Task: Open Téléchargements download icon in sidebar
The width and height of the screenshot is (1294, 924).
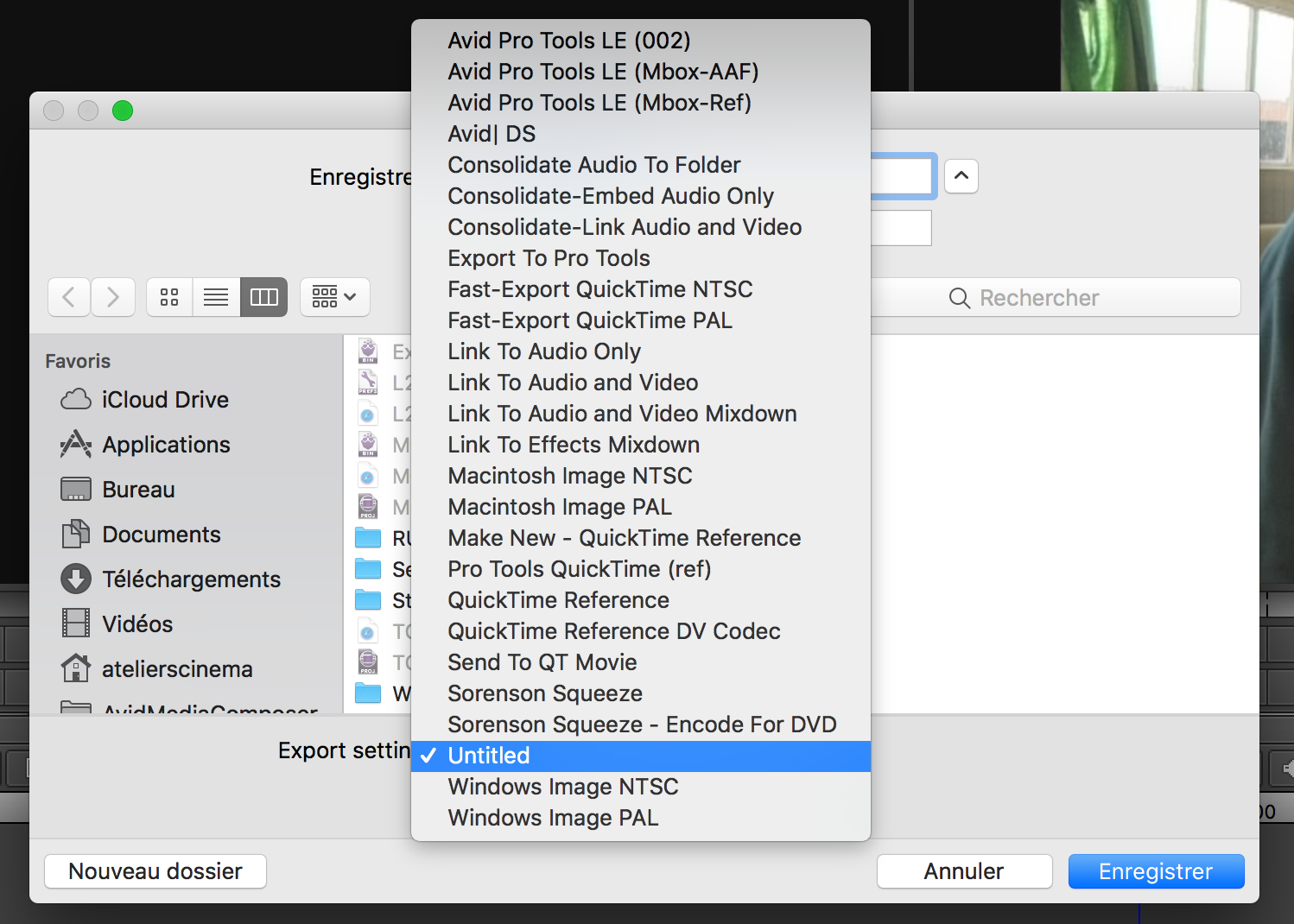Action: coord(76,579)
